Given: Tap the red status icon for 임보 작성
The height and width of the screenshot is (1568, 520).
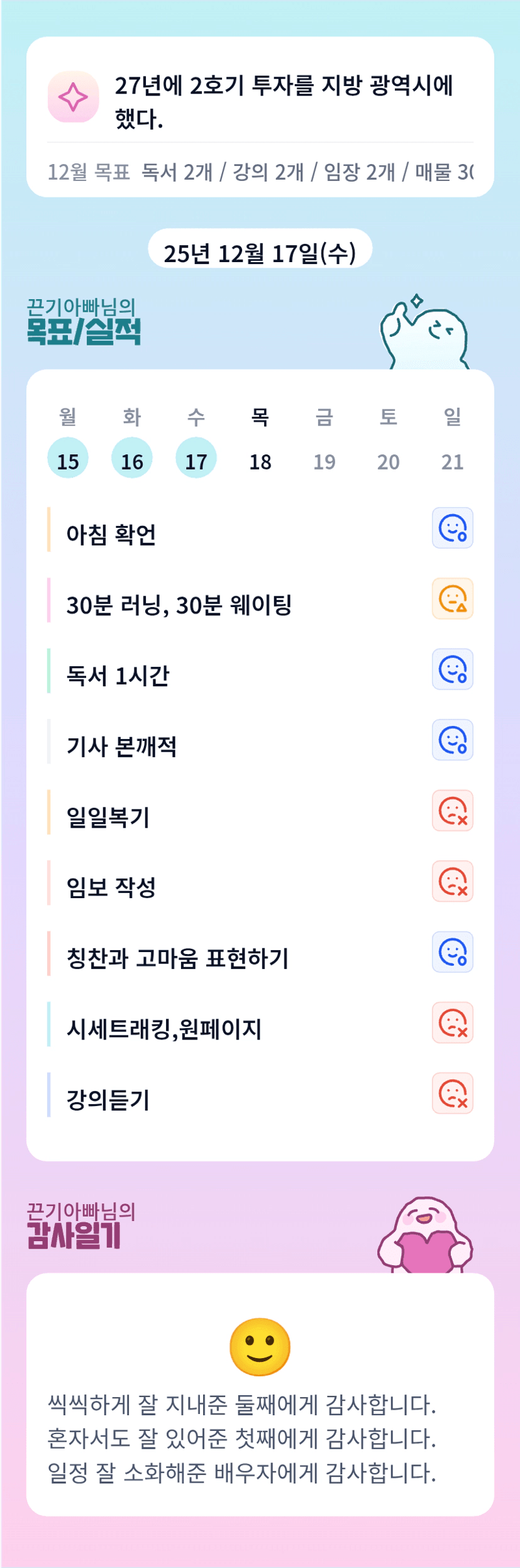Looking at the screenshot, I should tap(452, 881).
